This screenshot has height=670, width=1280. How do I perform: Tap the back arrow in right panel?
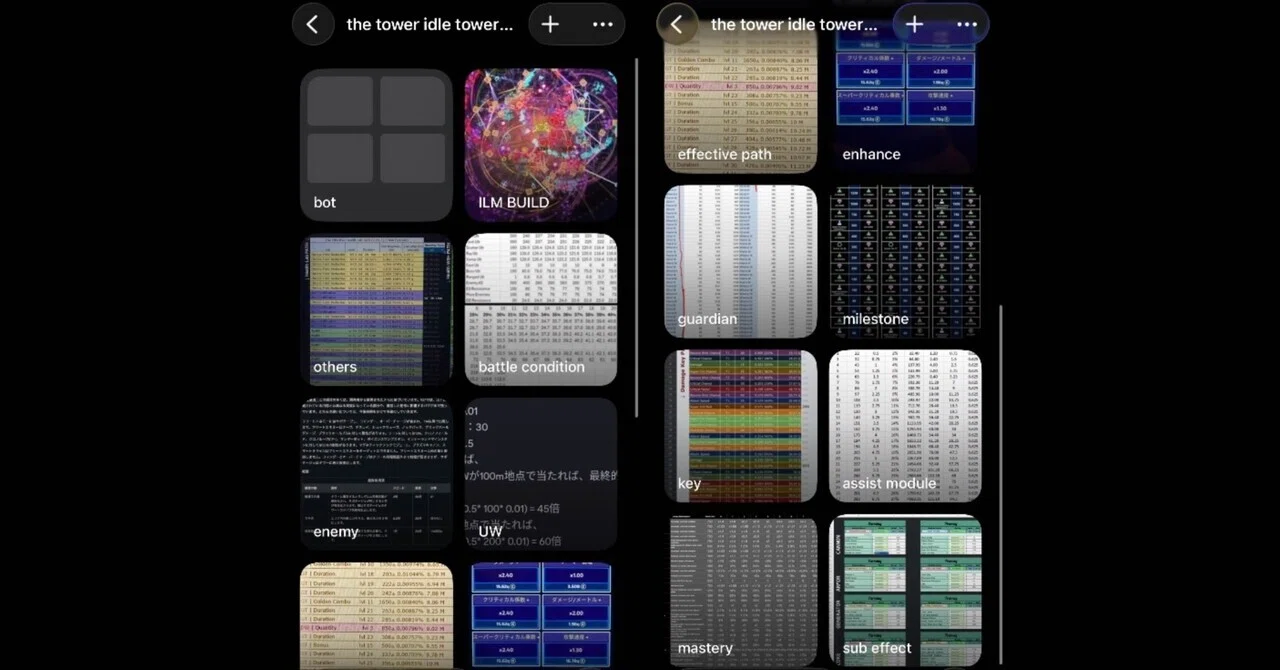[677, 24]
